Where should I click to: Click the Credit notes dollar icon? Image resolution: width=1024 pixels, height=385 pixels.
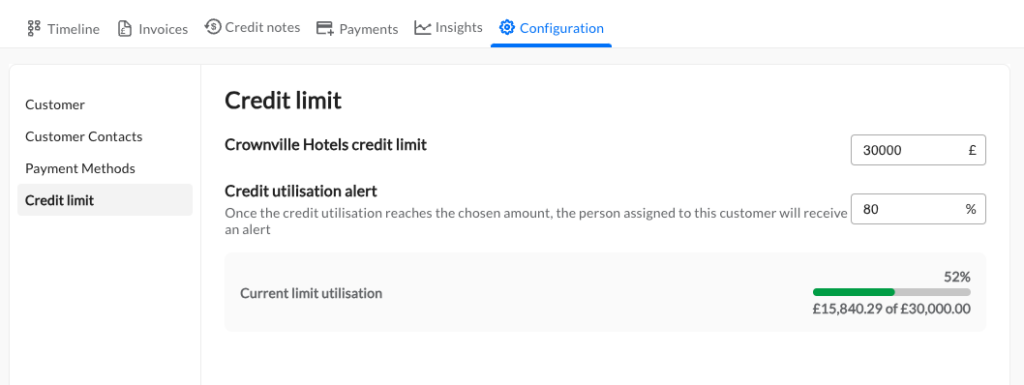213,27
